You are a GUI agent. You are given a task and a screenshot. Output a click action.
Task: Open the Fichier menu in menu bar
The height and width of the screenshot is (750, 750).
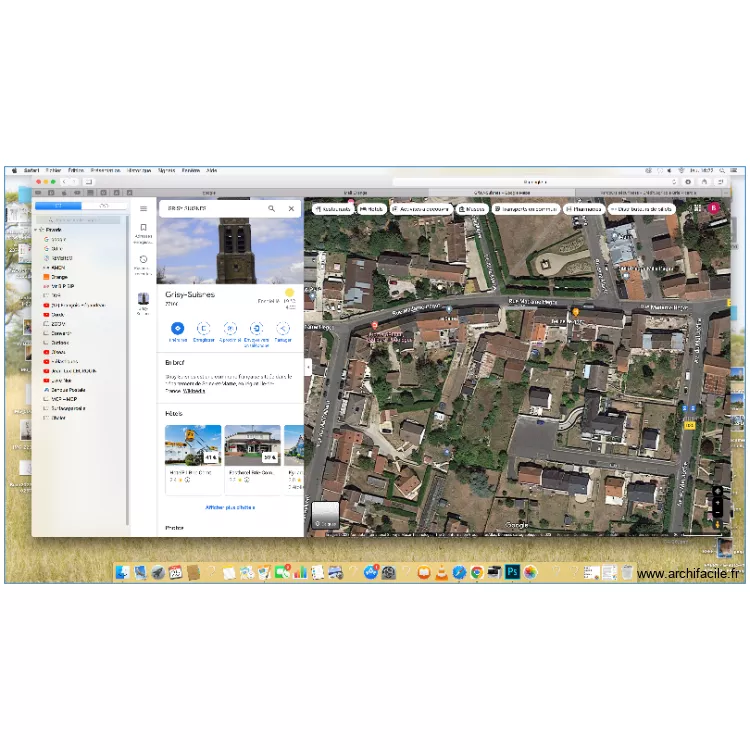pos(50,171)
